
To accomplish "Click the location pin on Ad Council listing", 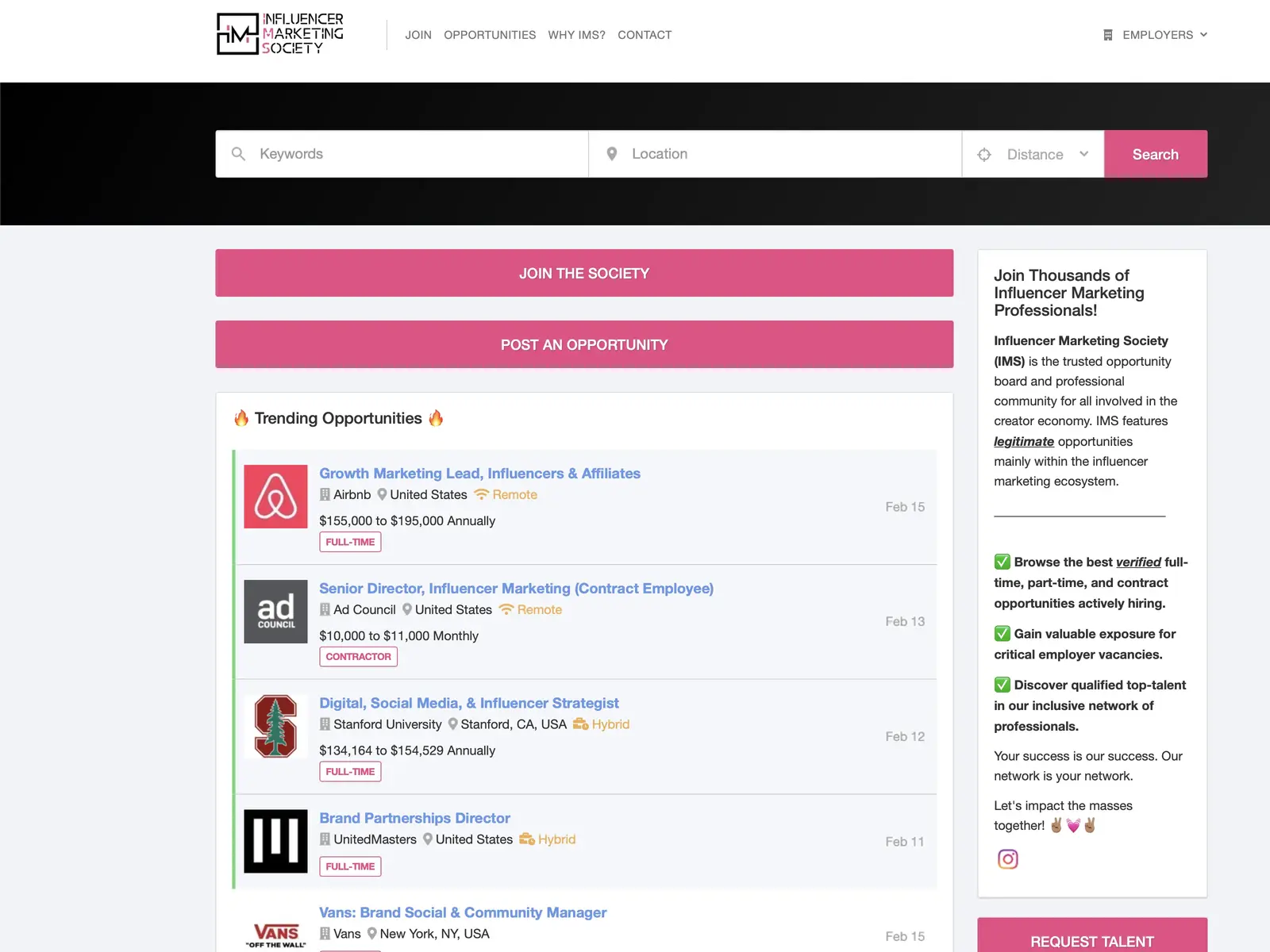I will click(407, 609).
